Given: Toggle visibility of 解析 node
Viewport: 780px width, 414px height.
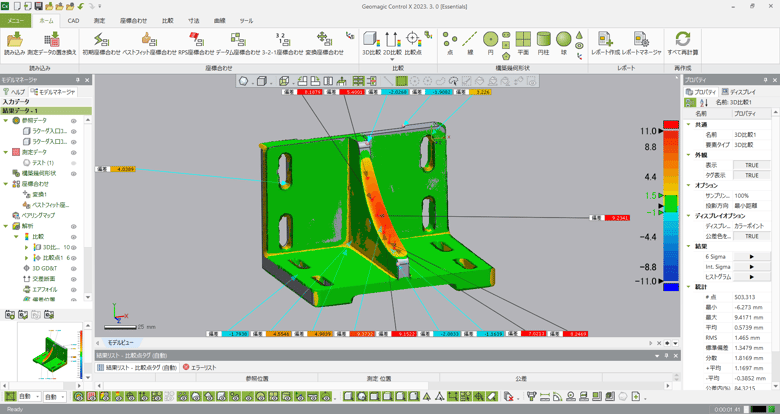Looking at the screenshot, I should coord(73,226).
